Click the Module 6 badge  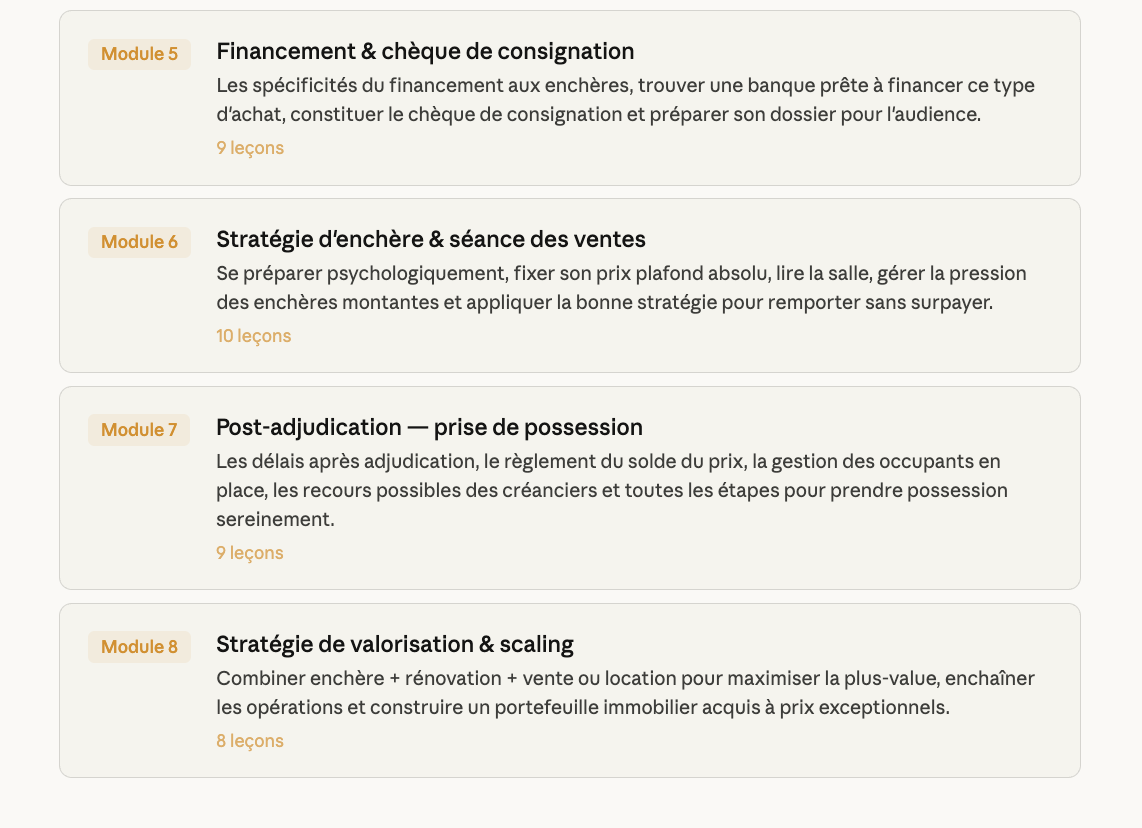pos(139,242)
